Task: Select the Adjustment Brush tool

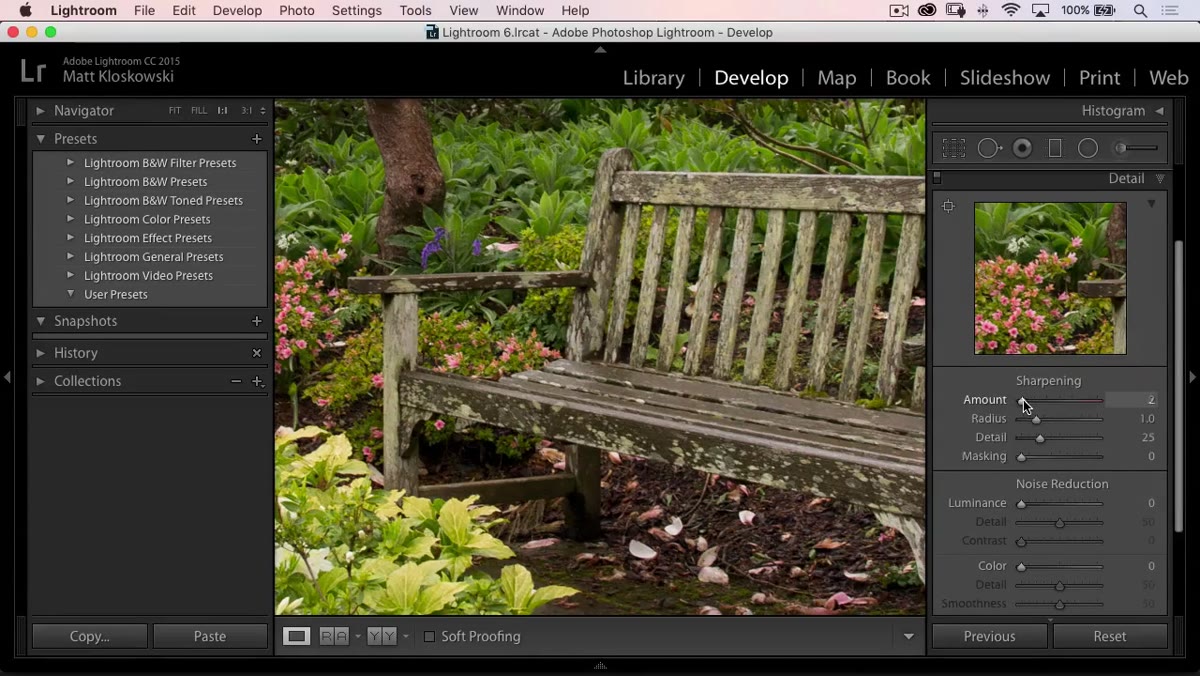Action: pos(1136,148)
